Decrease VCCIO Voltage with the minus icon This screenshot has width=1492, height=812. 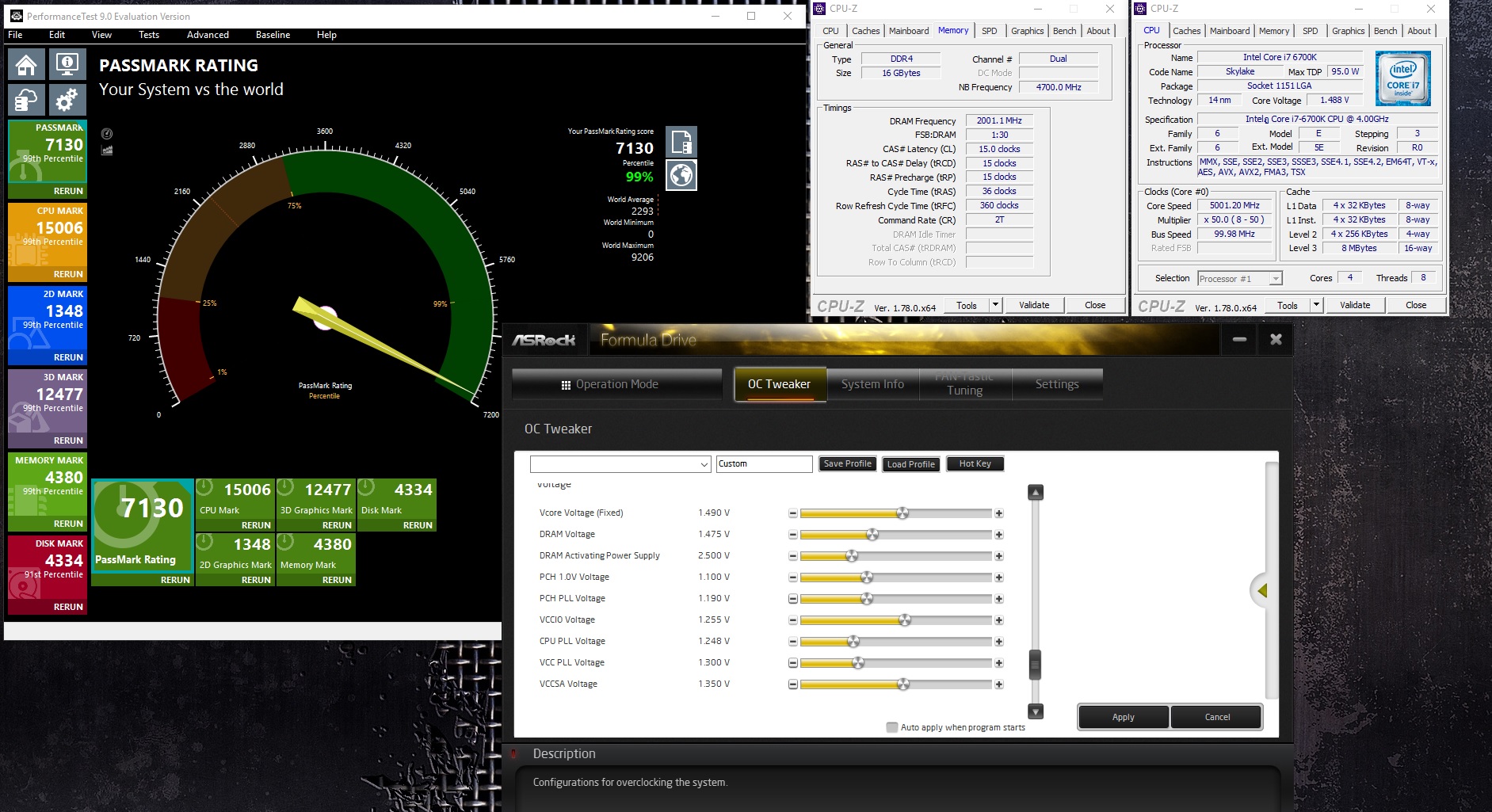pos(792,620)
